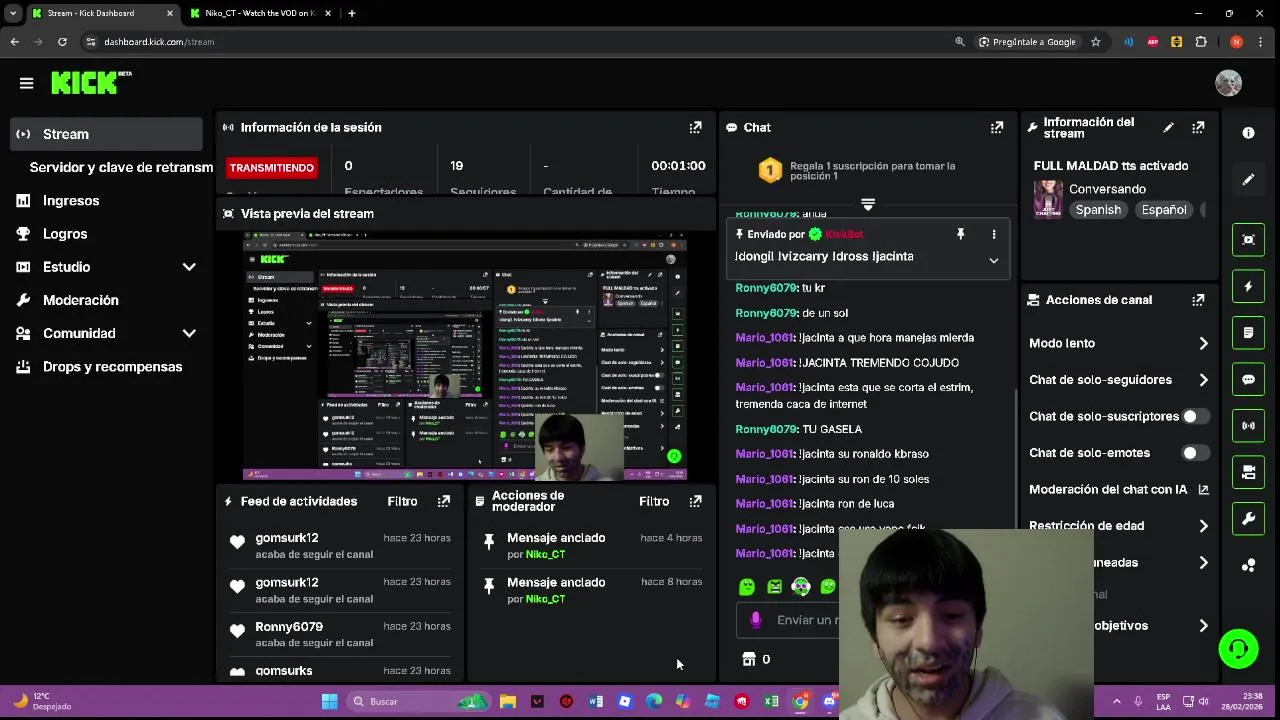The width and height of the screenshot is (1280, 720).
Task: Open Logros in sidebar
Action: pyautogui.click(x=65, y=234)
